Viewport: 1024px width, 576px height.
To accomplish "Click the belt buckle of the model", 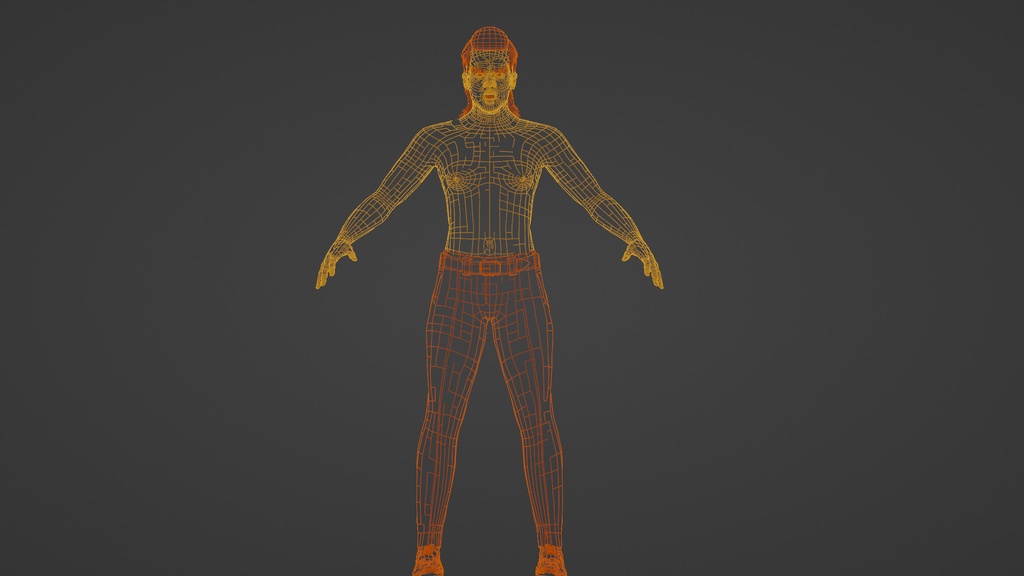I will tap(488, 267).
